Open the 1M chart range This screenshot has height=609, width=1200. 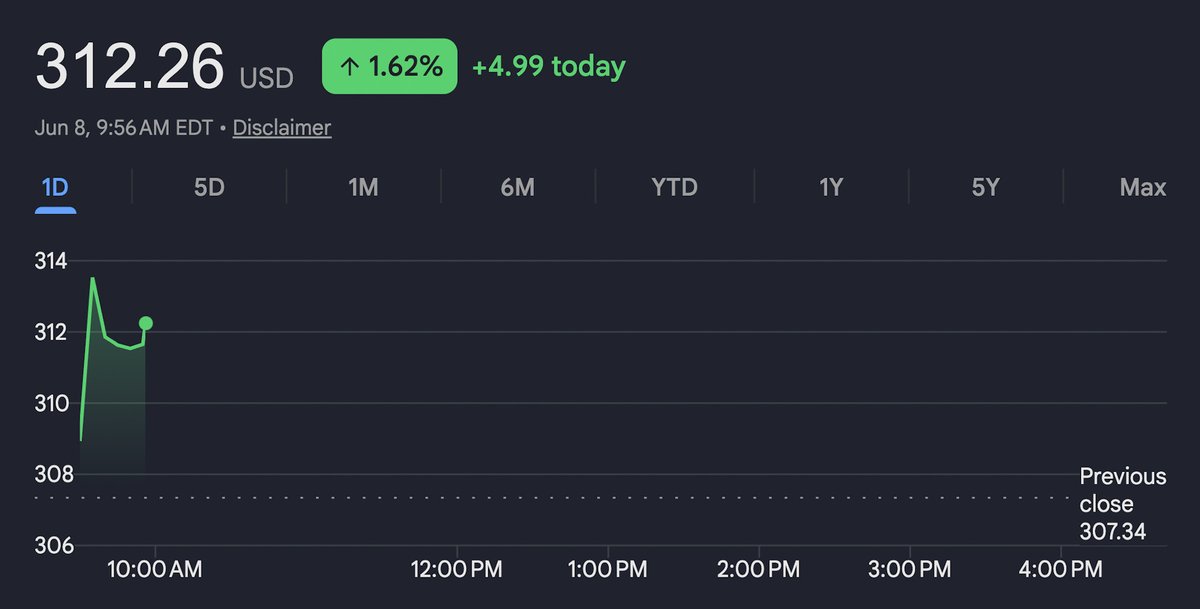coord(363,187)
